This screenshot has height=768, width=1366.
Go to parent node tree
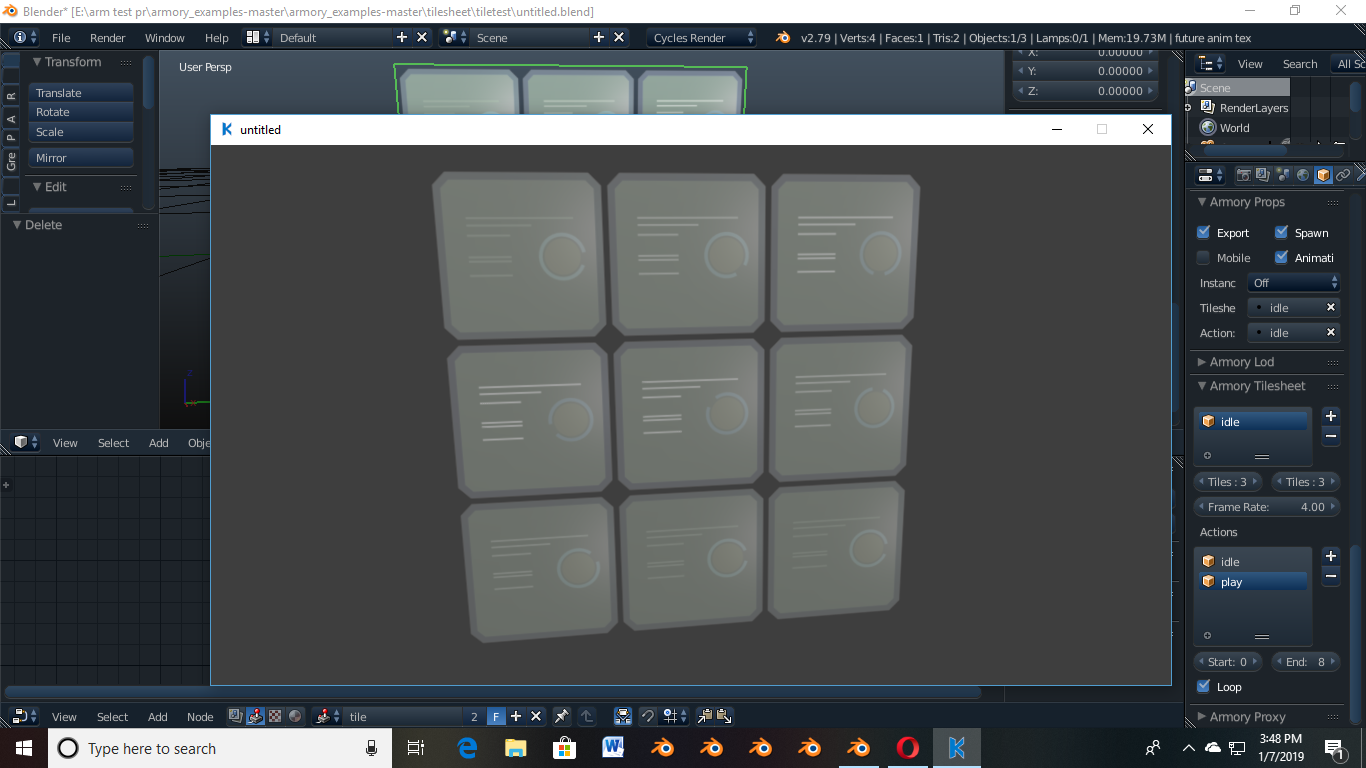coord(587,716)
